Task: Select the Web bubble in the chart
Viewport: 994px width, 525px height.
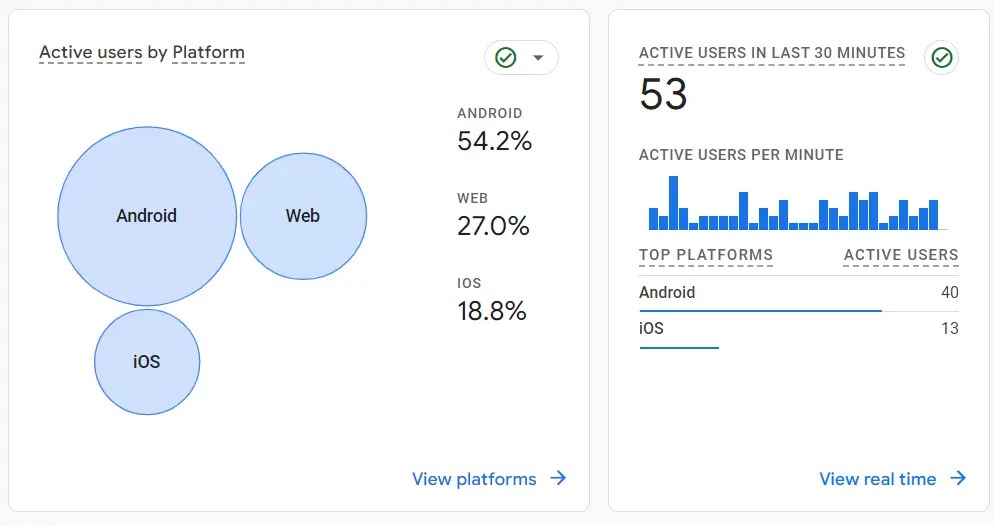Action: [303, 216]
